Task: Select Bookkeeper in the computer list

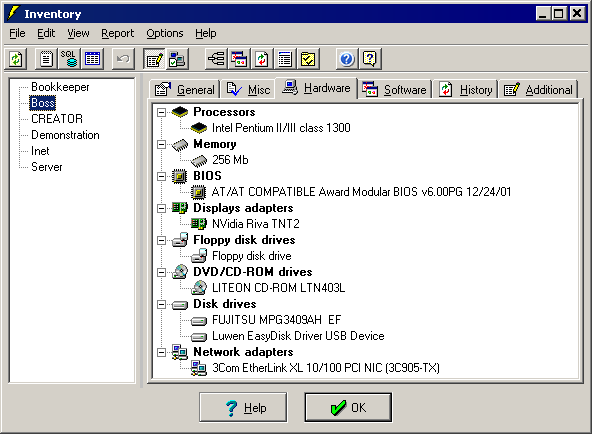Action: tap(60, 87)
